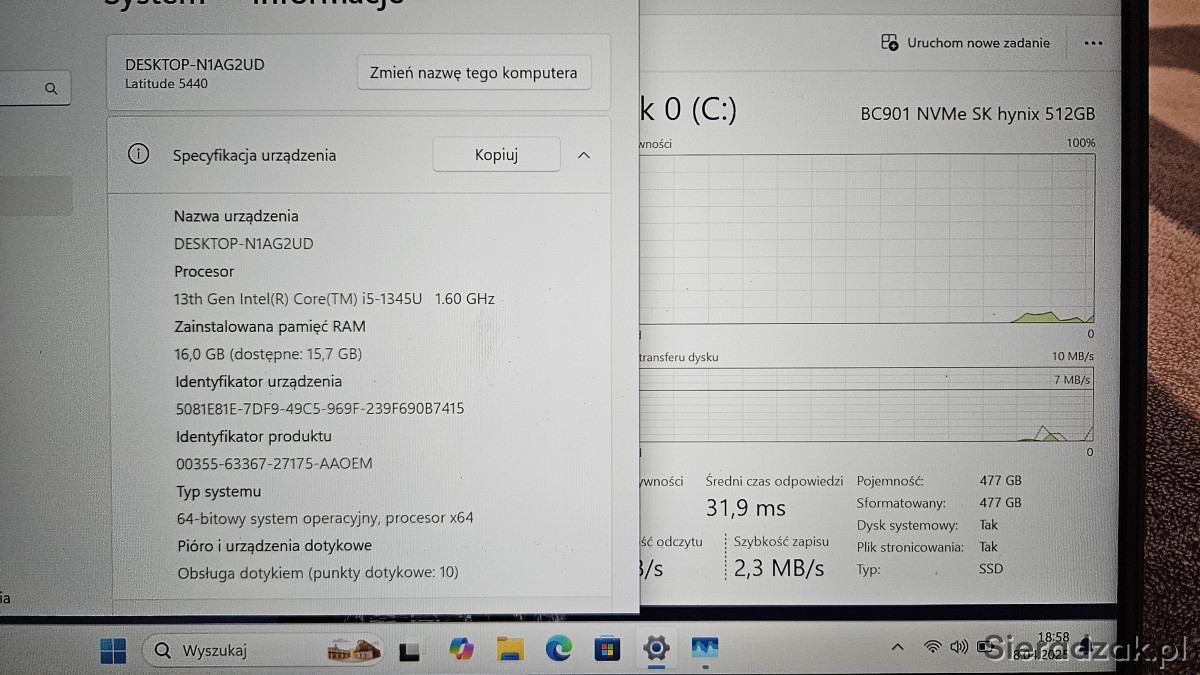The image size is (1200, 675).
Task: Click the Szybkość zapisu label
Action: 781,541
